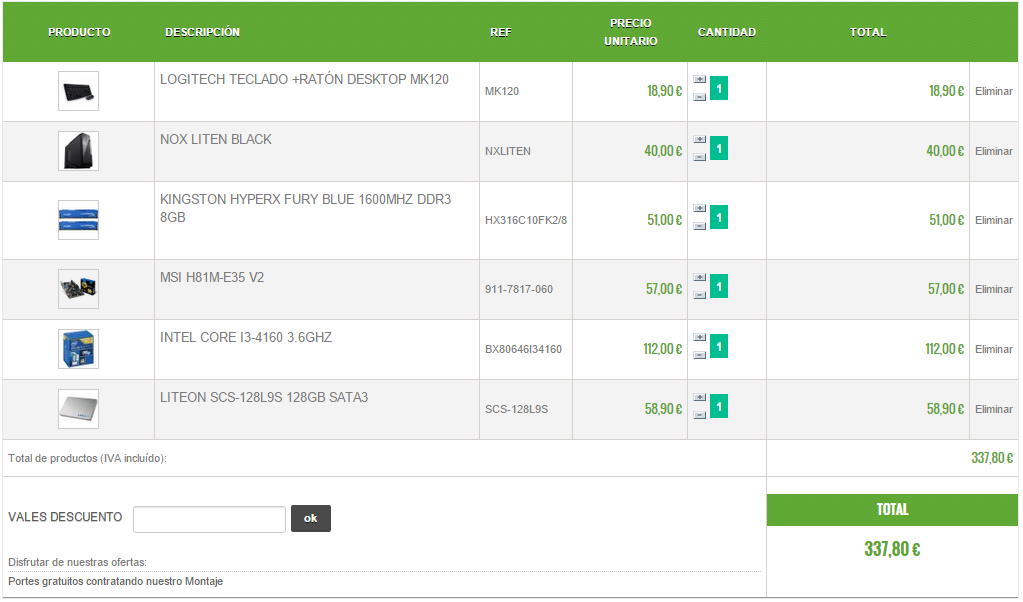Screen dimensions: 1023x602
Task: Open NOX LITEN BLACK product link
Action: pyautogui.click(x=215, y=140)
